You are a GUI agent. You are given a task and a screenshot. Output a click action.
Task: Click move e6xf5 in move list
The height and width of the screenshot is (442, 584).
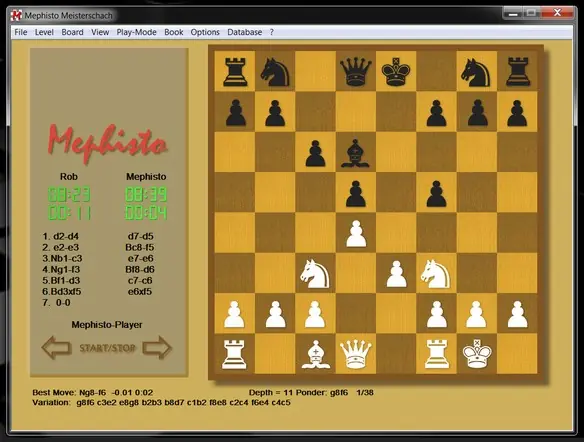coord(140,292)
